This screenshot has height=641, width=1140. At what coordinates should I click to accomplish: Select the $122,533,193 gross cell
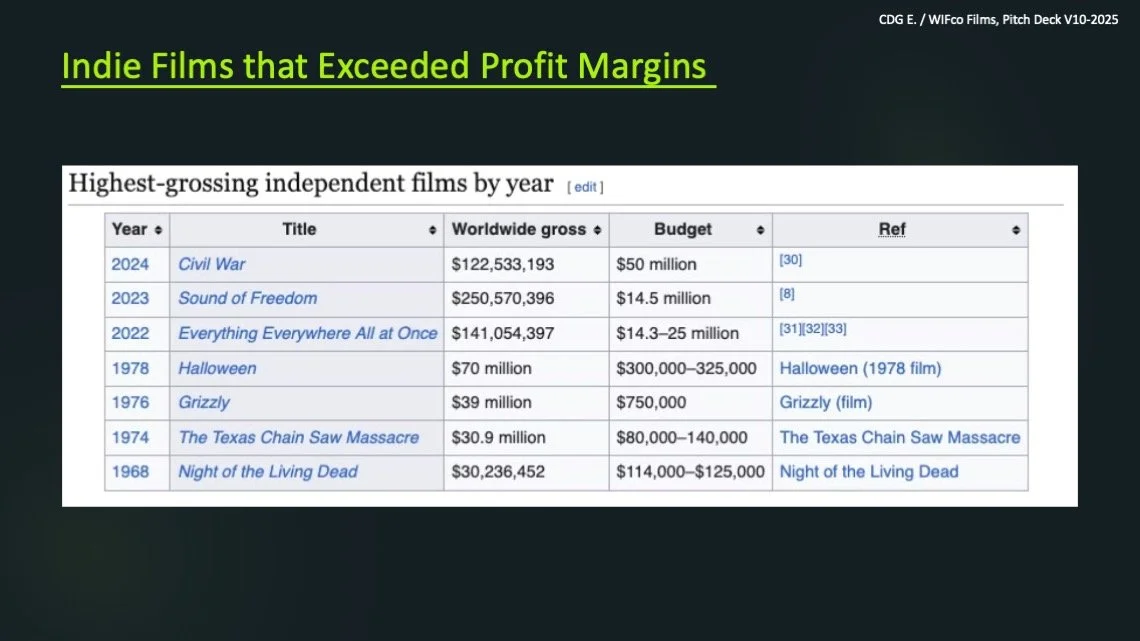tap(526, 264)
